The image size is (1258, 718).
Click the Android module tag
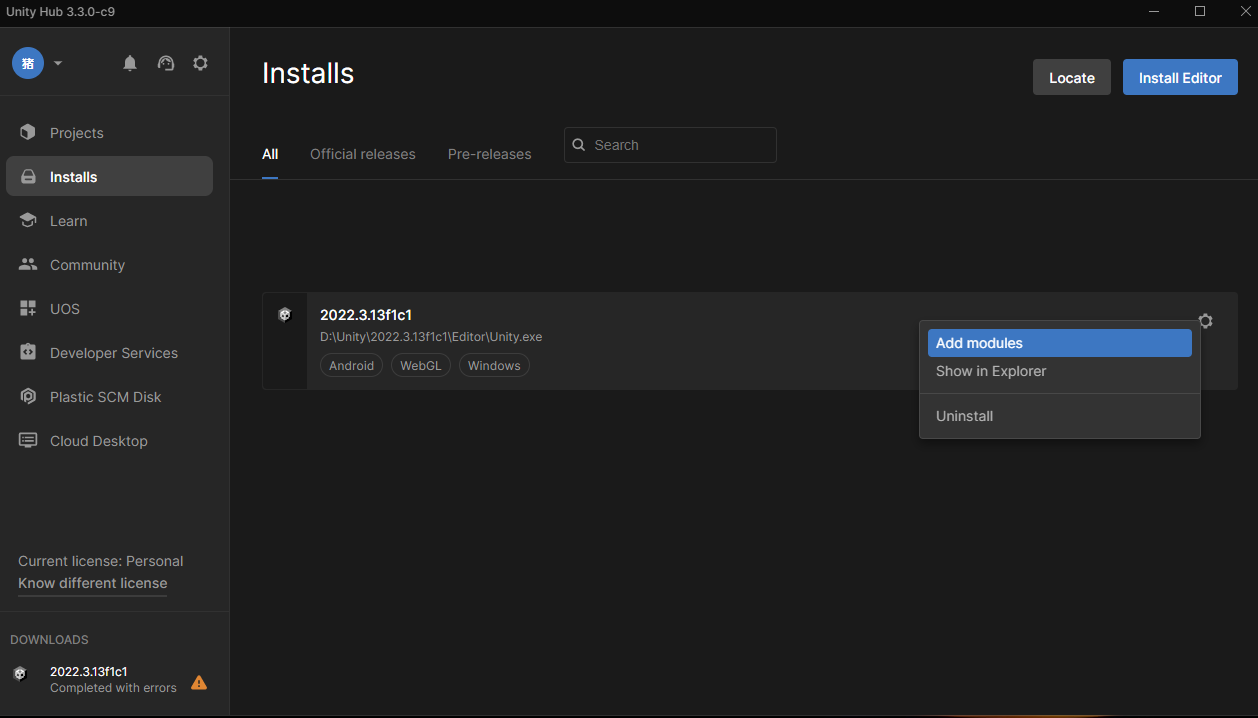351,366
